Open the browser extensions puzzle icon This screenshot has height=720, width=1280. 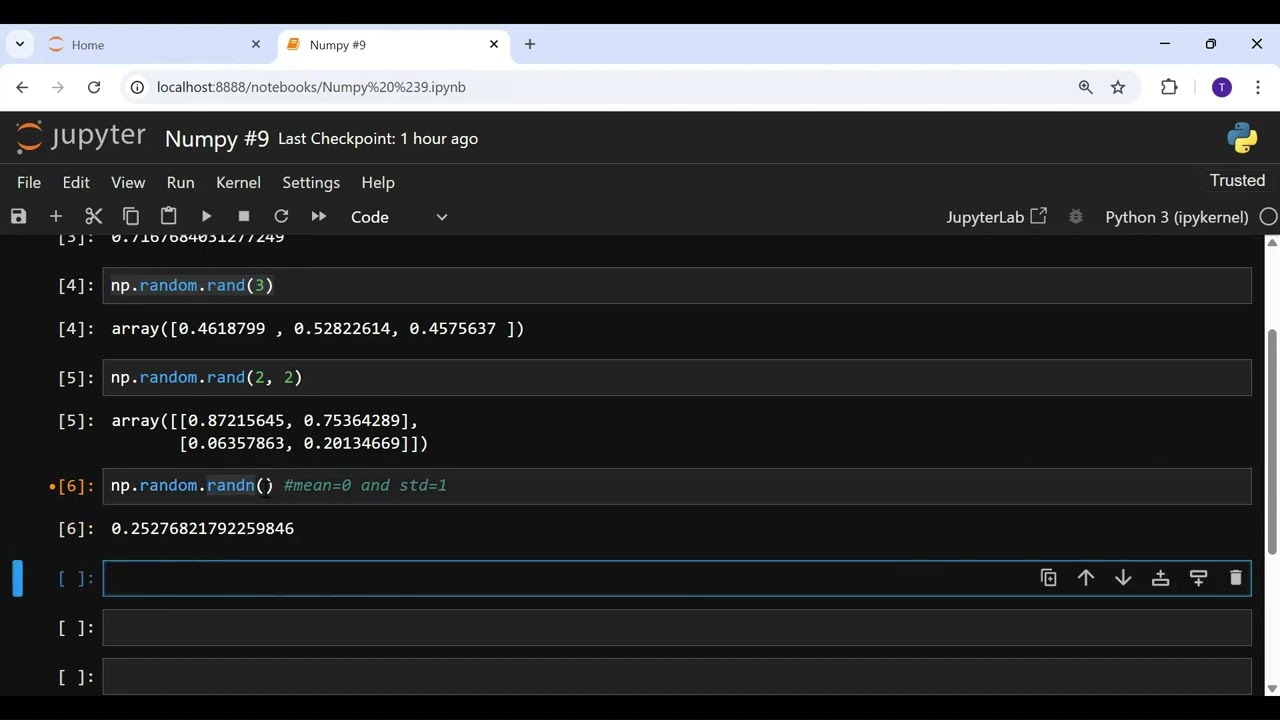pos(1169,87)
